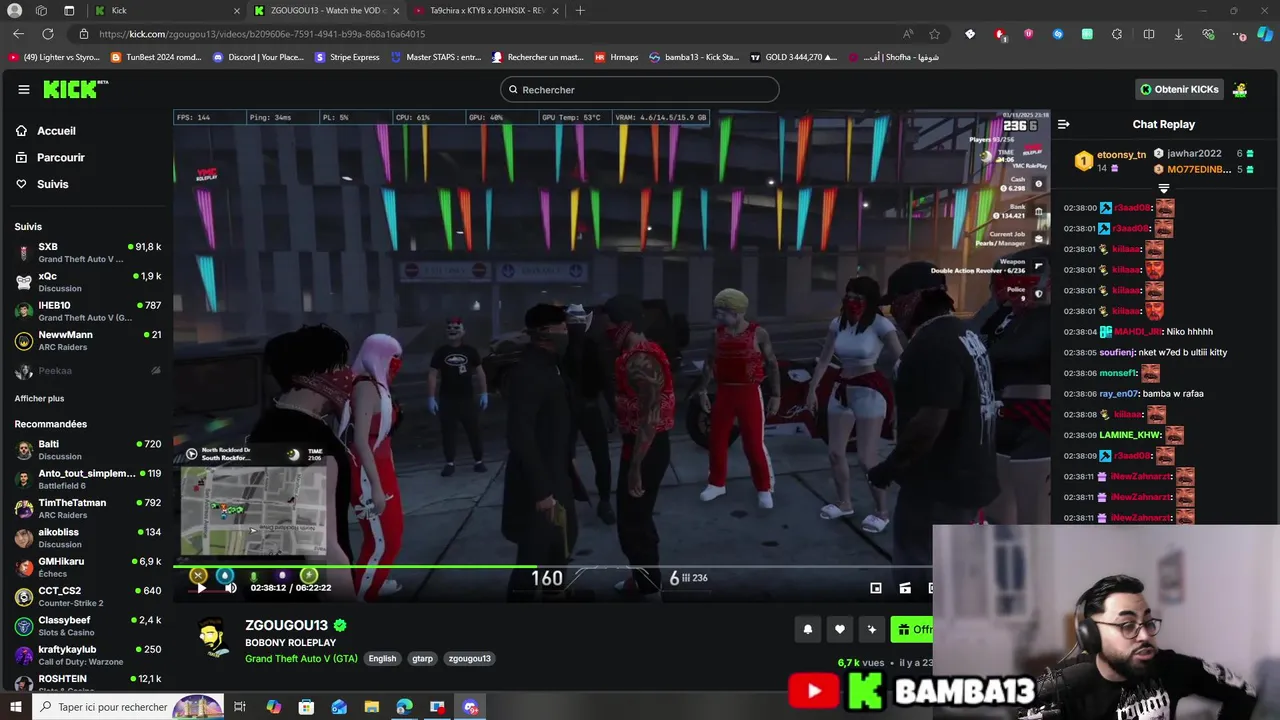Screen dimensions: 1280x720
Task: Mute the video volume
Action: 230,588
